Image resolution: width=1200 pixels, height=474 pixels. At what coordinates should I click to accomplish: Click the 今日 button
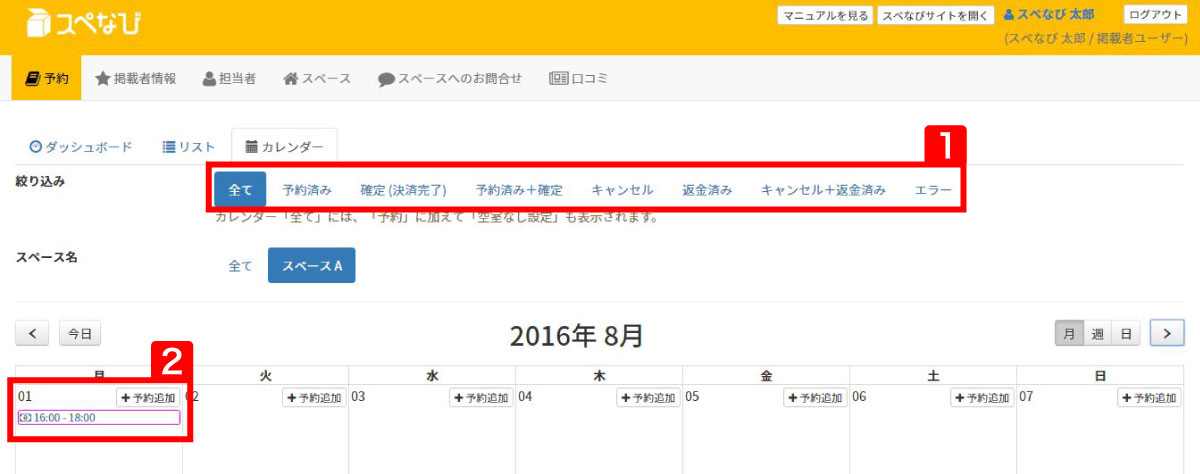coord(80,333)
